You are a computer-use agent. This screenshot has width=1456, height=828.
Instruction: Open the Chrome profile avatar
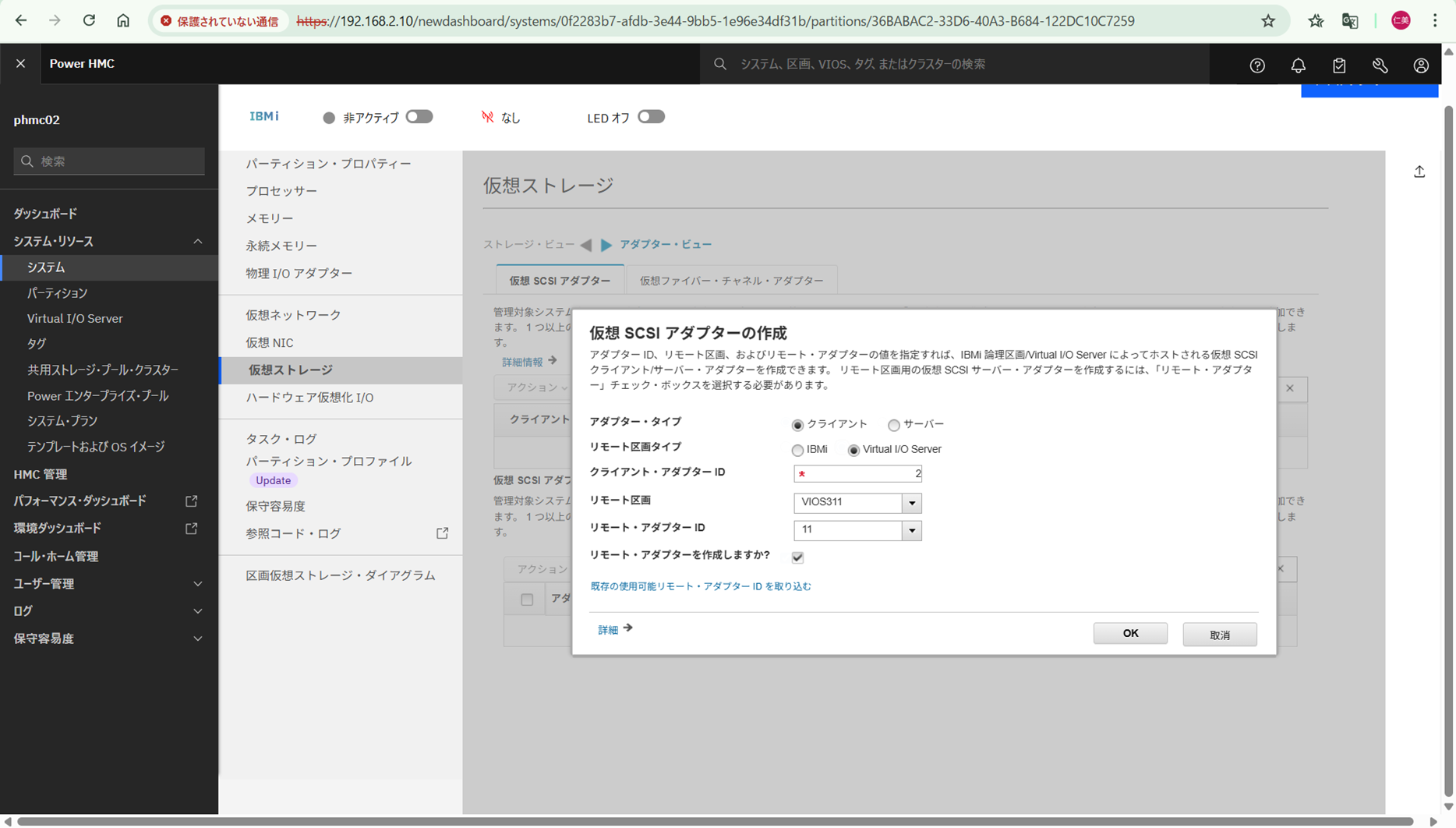(x=1401, y=21)
